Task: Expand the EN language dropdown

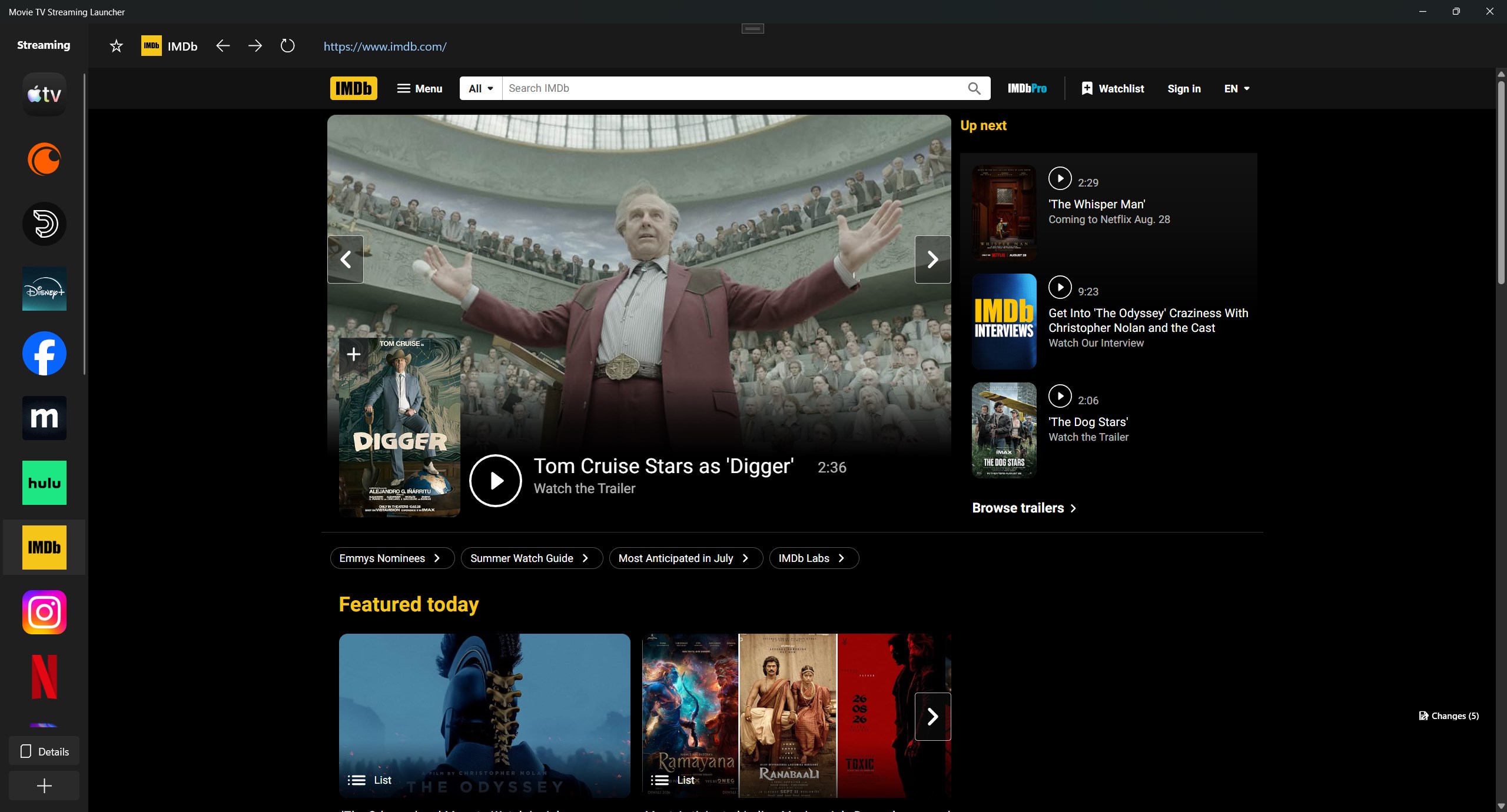Action: click(x=1237, y=88)
